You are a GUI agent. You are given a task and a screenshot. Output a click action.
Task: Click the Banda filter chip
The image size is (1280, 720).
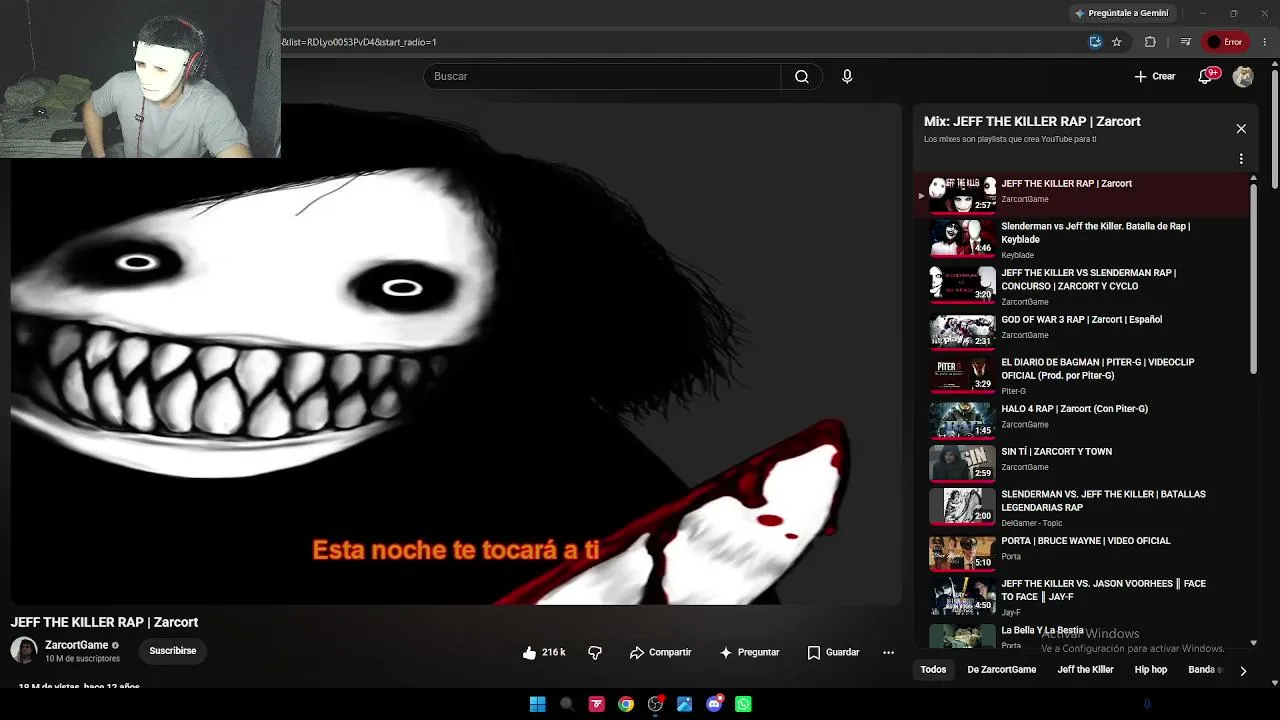(1205, 670)
